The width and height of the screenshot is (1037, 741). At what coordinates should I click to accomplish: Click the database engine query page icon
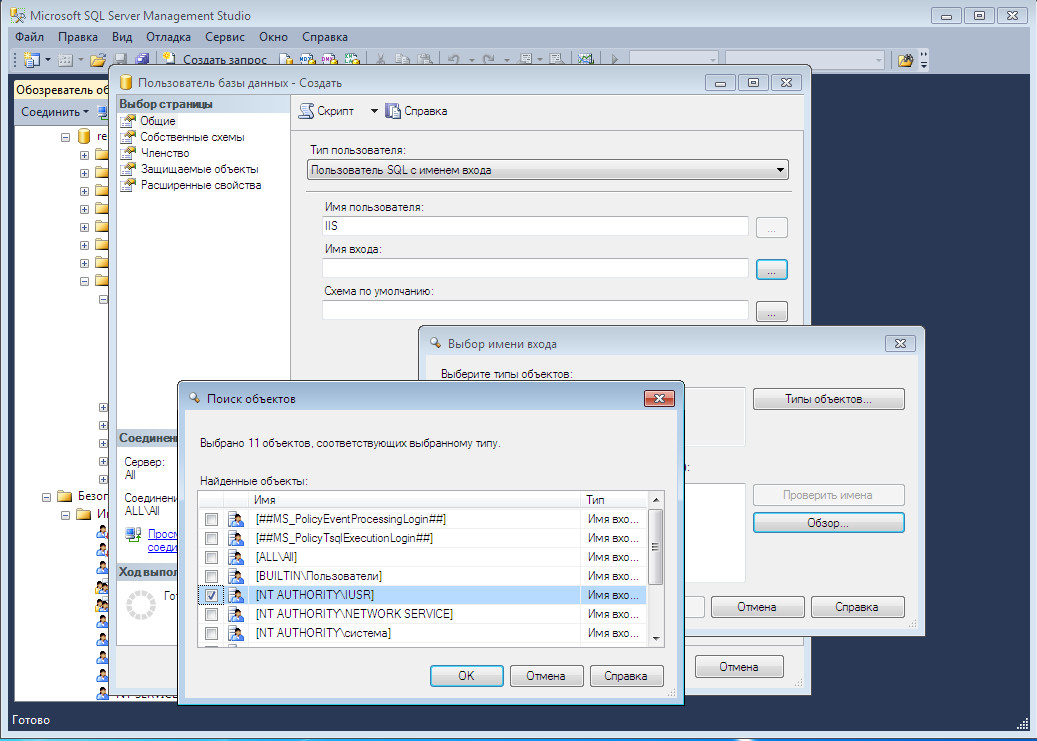(286, 60)
